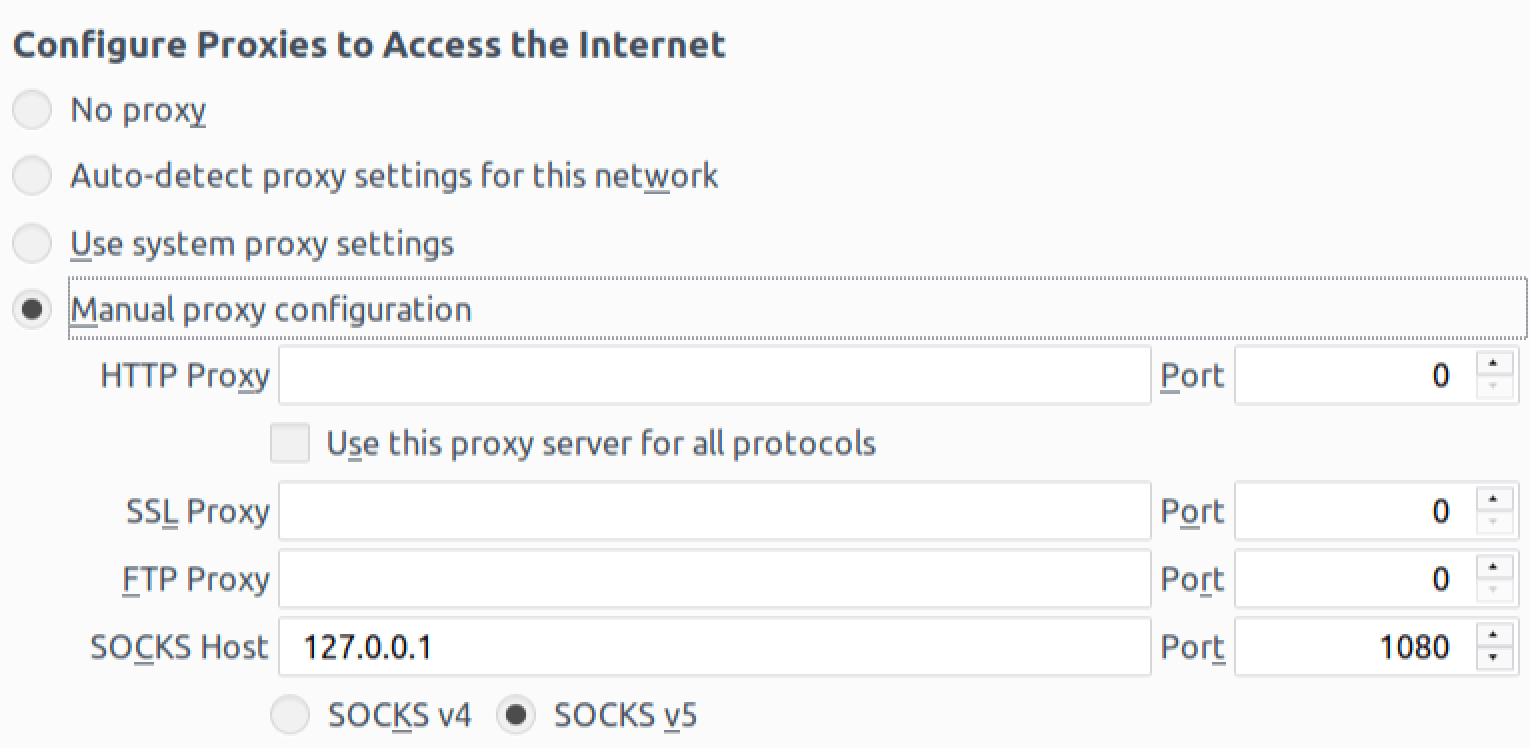Click the FTP Proxy Port number field
Image resolution: width=1530 pixels, height=748 pixels.
coord(1355,579)
